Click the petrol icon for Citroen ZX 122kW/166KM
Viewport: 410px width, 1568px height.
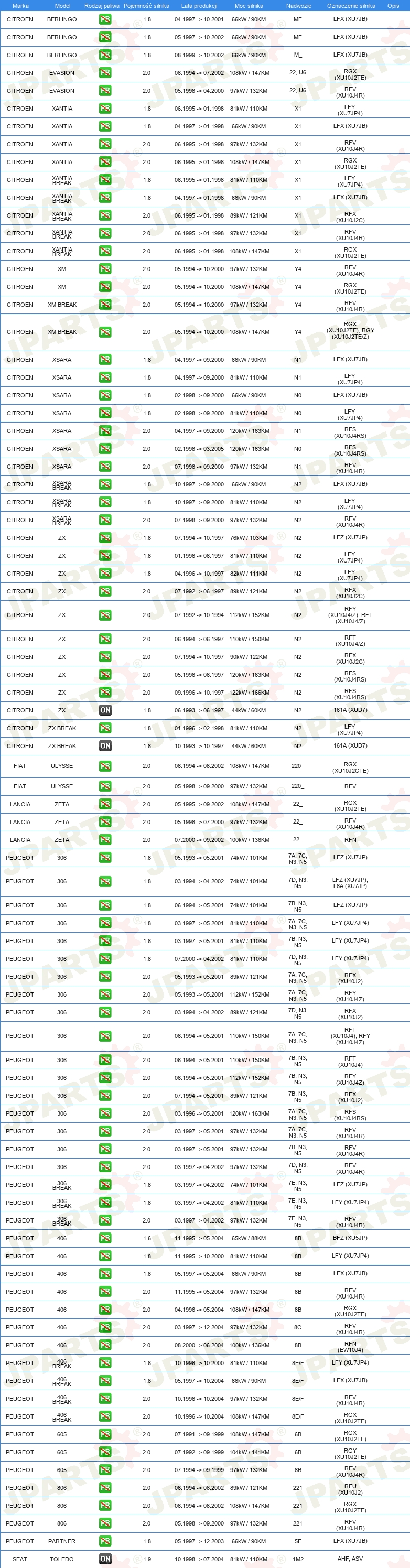105,693
